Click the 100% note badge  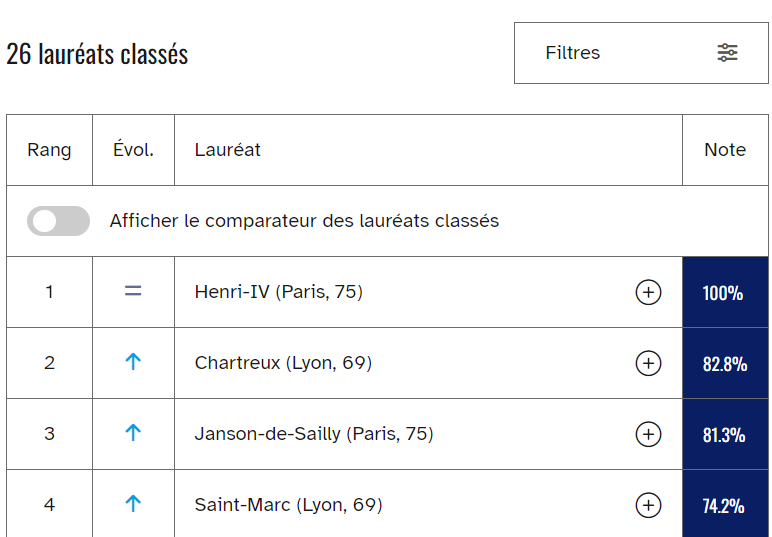pos(723,293)
